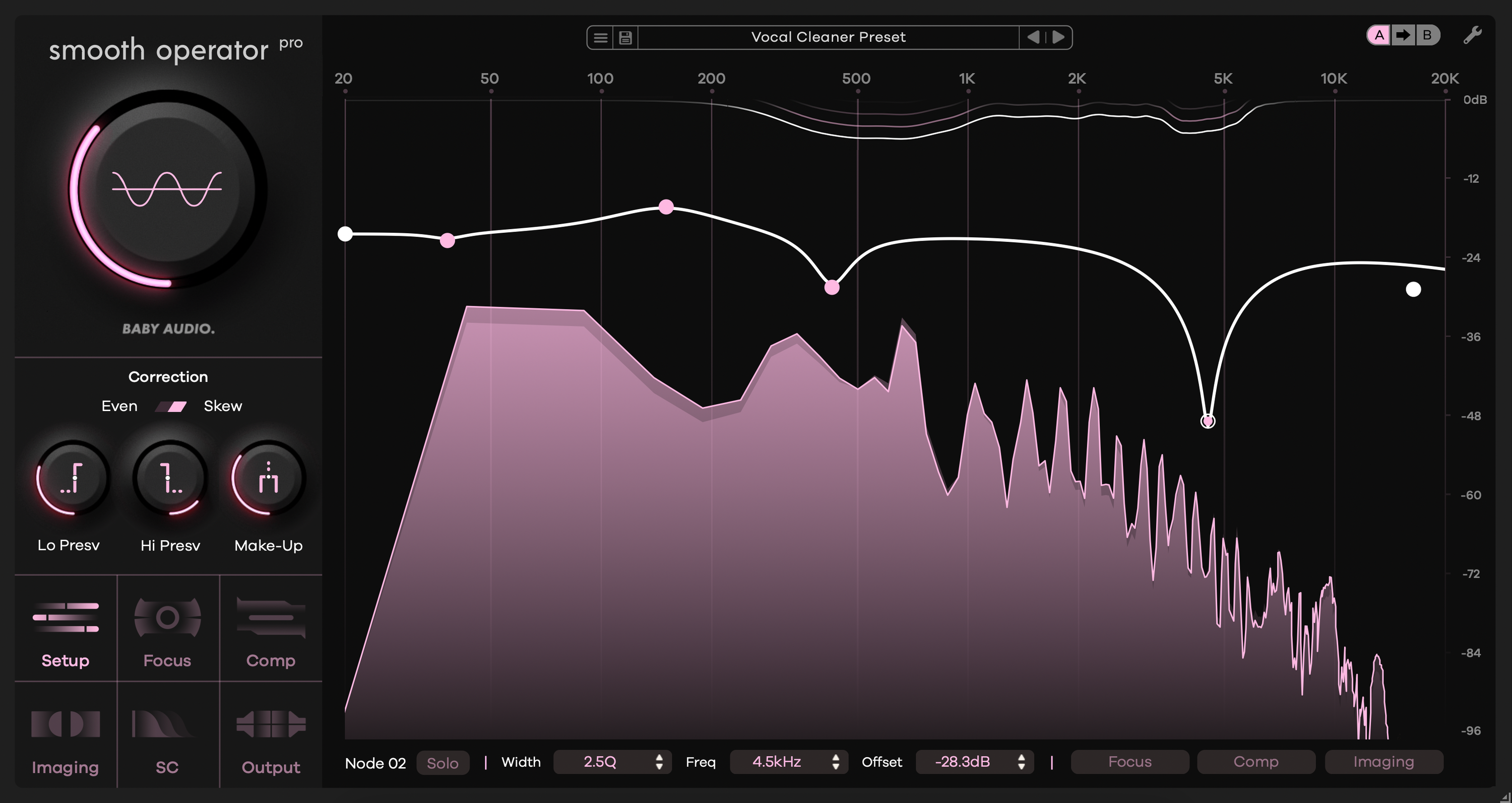Load the next preset with the right arrow

pos(1058,37)
